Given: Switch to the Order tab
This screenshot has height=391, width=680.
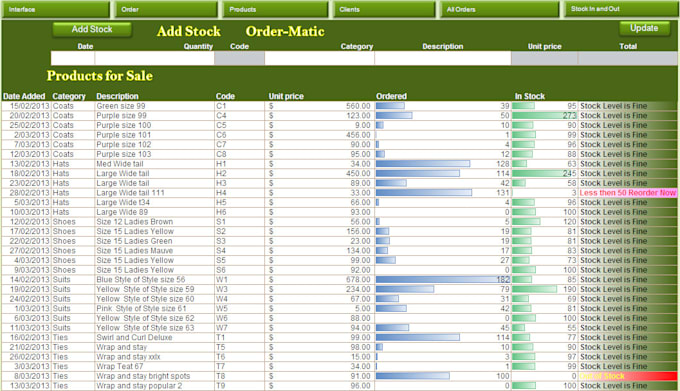Looking at the screenshot, I should [x=166, y=9].
